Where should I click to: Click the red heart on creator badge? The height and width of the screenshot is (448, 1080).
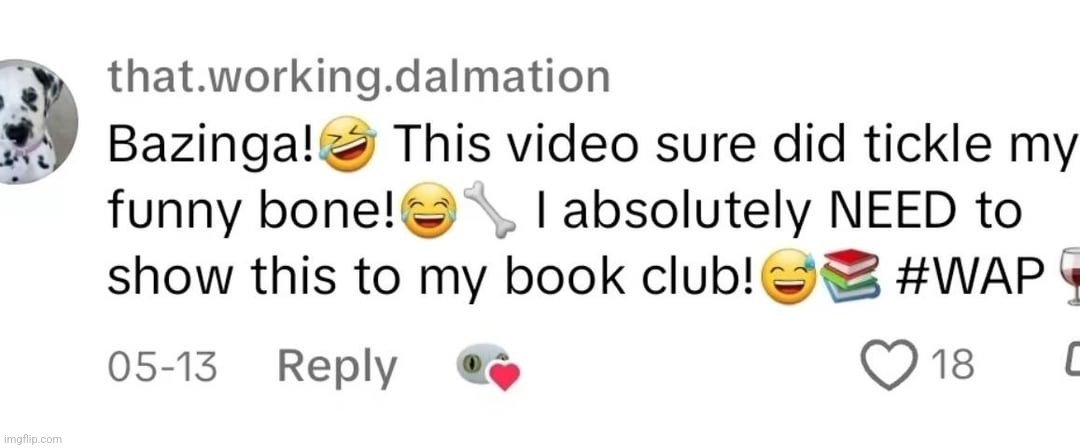click(x=505, y=376)
